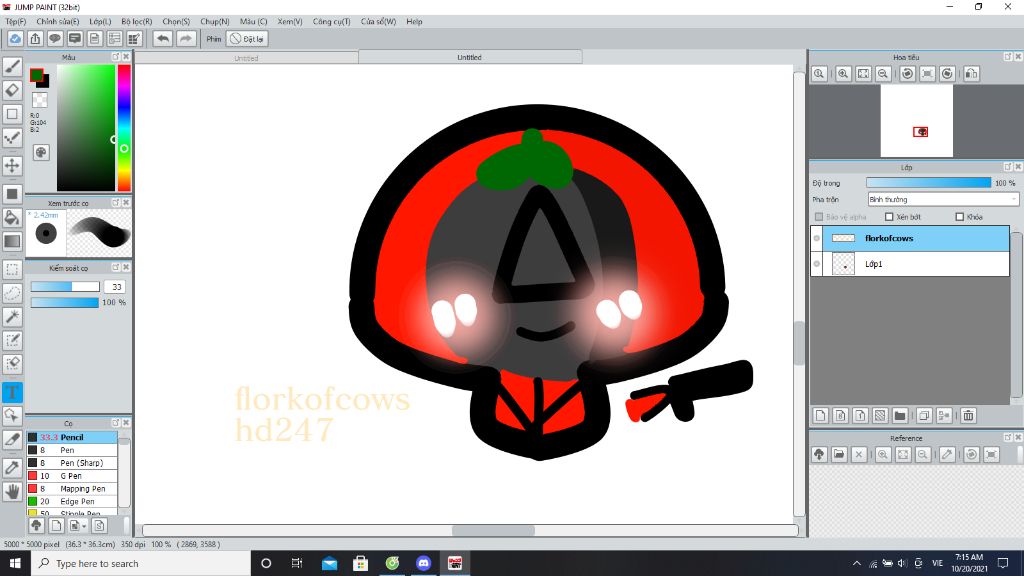Select the Mapping Pen brush
Image resolution: width=1024 pixels, height=576 pixels.
coord(72,488)
